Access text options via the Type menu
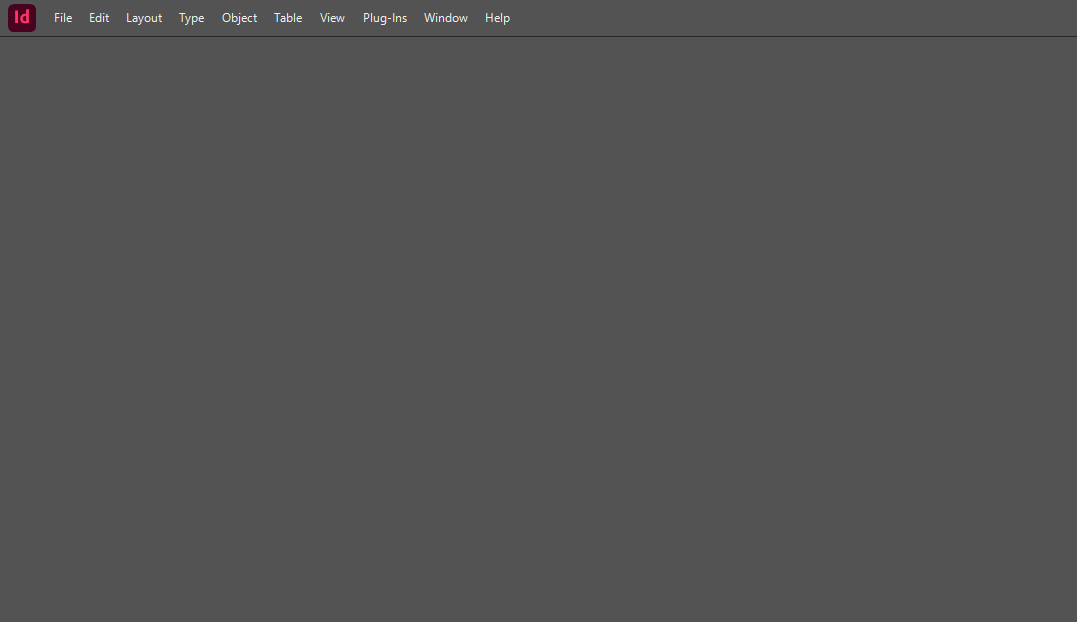 pos(191,17)
